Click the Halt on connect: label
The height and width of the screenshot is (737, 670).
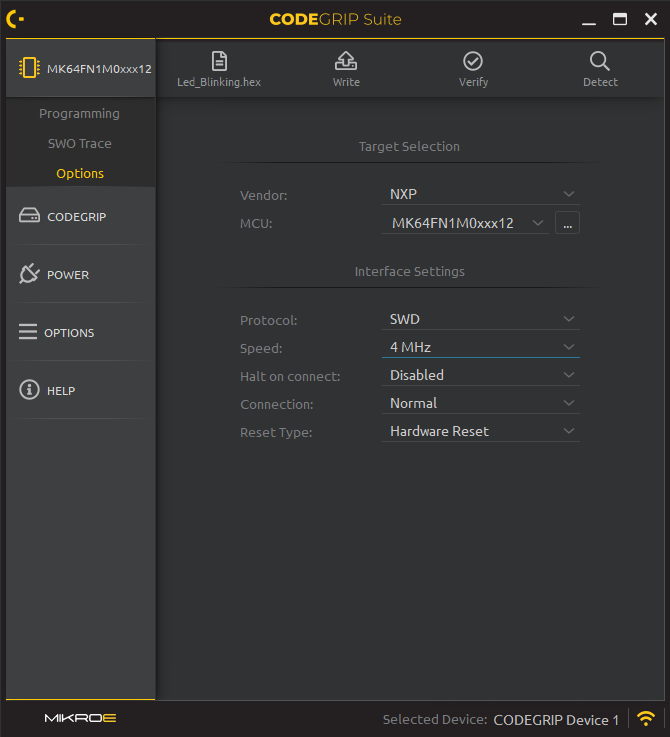[x=290, y=376]
